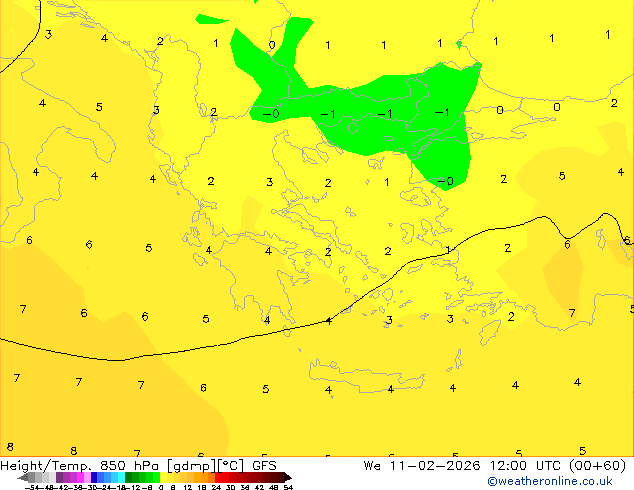634x490 pixels.
Task: Pick the bright green swatch in the legend
Action: [x=156, y=477]
